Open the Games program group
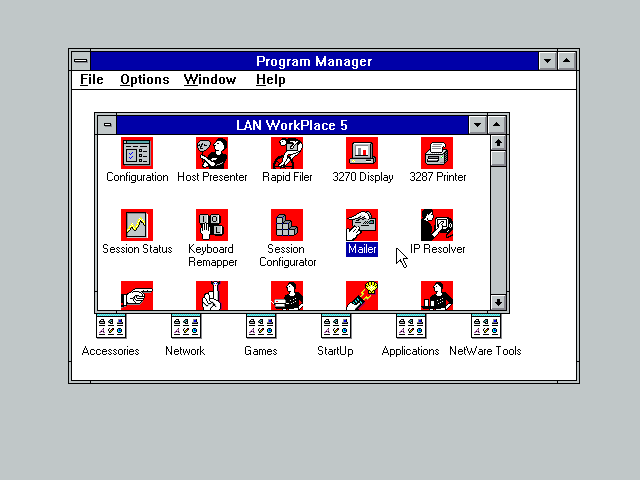640x480 pixels. click(x=261, y=327)
